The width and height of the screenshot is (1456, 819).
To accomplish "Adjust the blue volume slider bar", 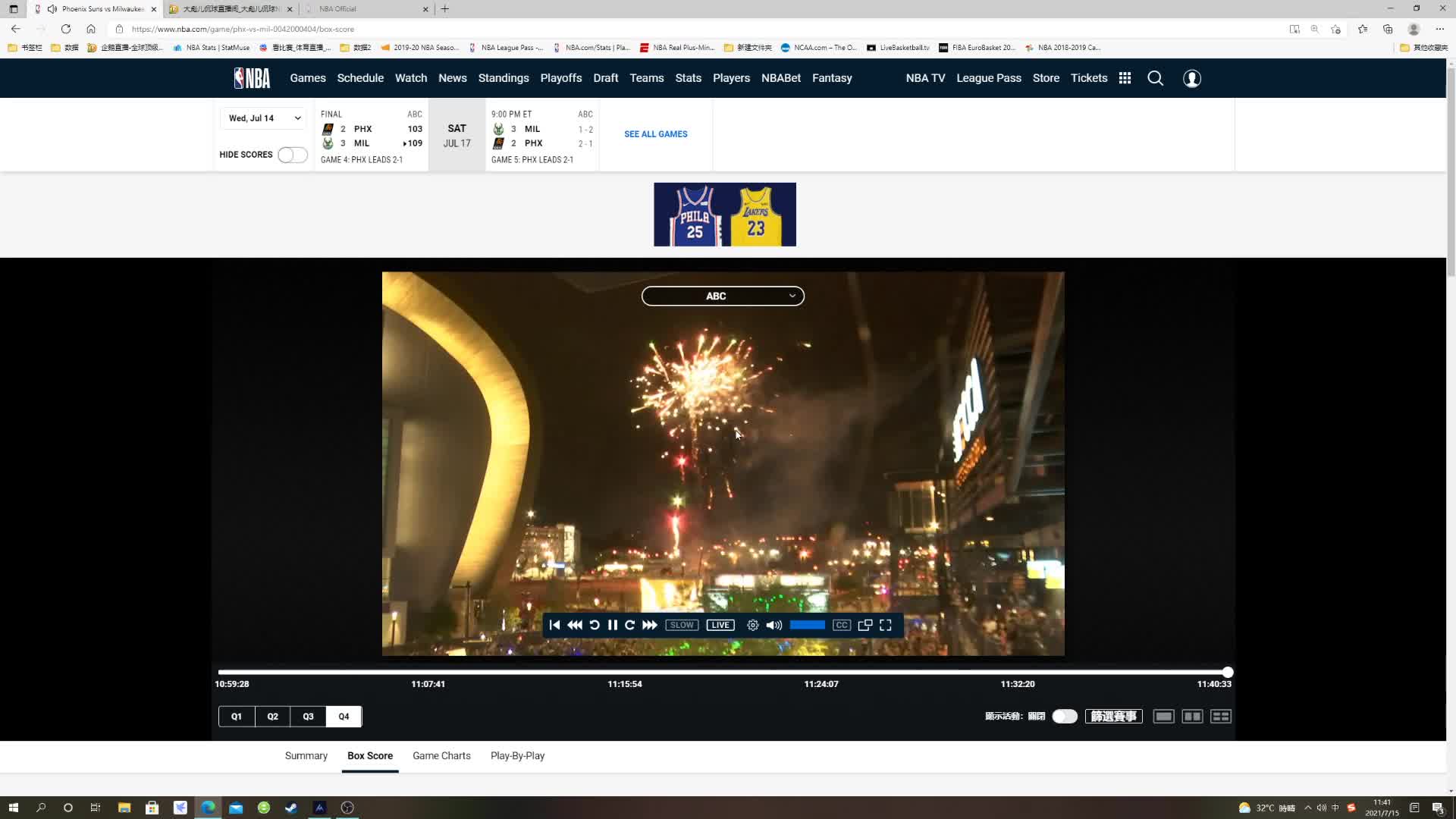I will pyautogui.click(x=807, y=625).
